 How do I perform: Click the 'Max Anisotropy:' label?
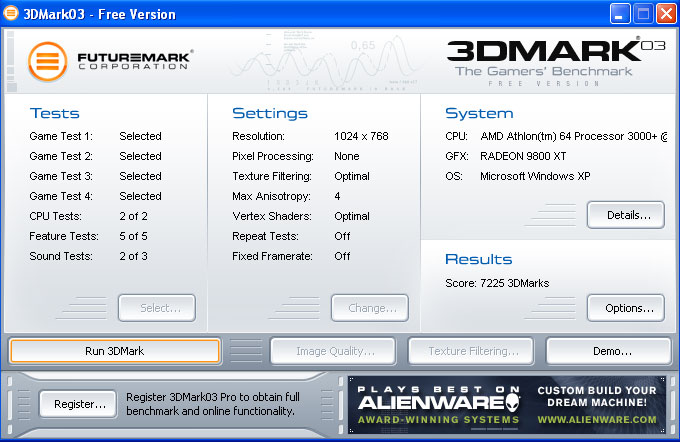click(x=271, y=196)
